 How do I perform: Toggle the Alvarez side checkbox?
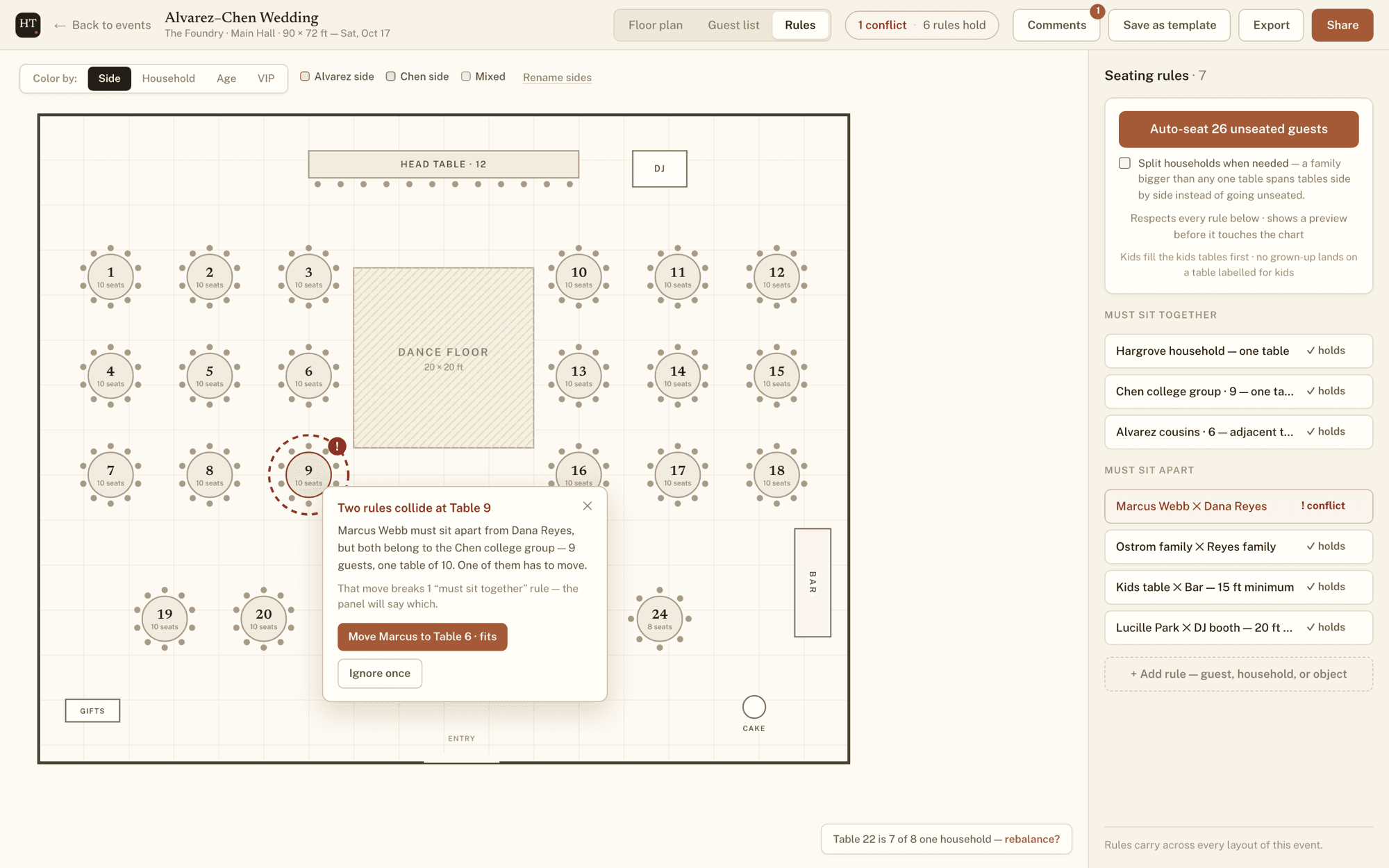point(305,76)
